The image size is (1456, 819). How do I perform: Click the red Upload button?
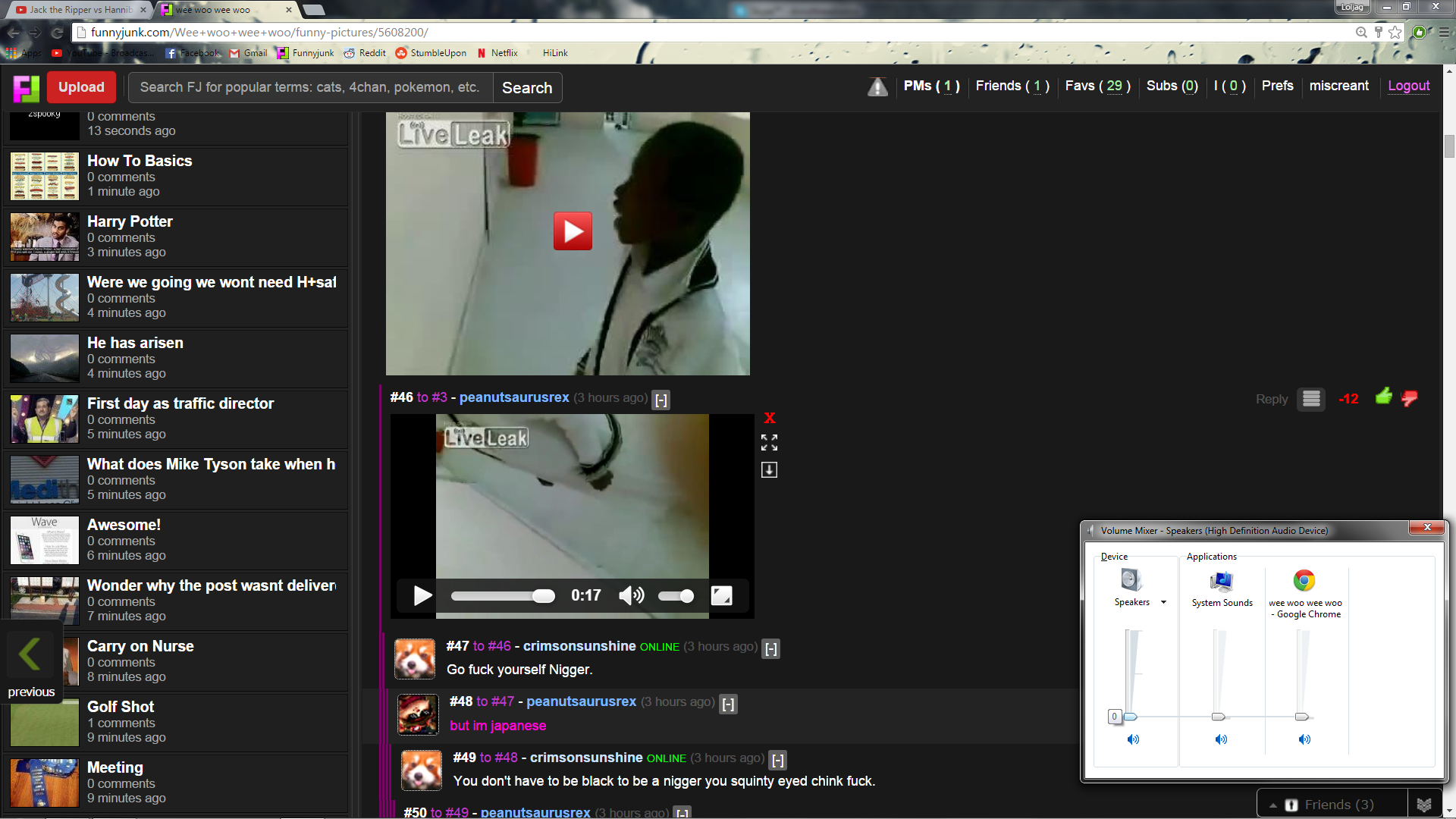(81, 87)
